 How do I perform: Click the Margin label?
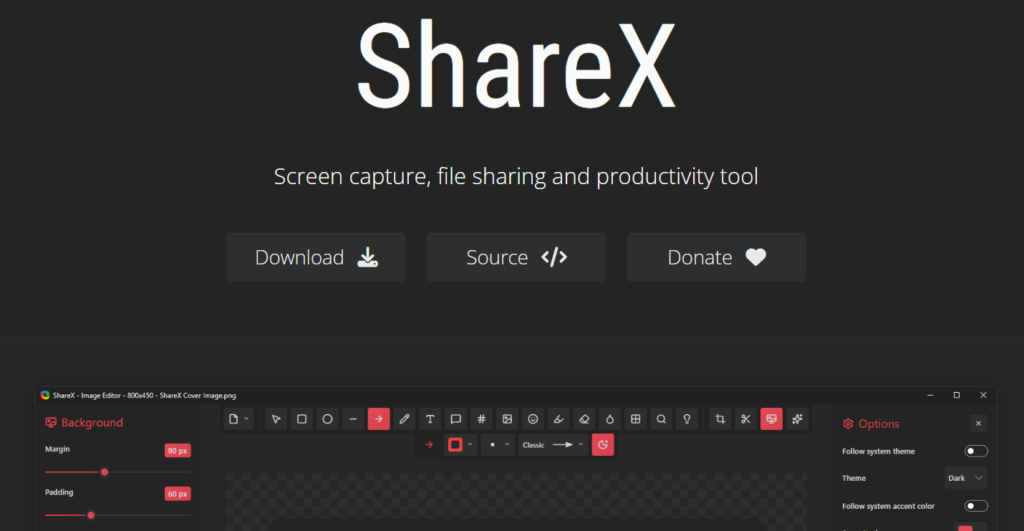click(57, 449)
